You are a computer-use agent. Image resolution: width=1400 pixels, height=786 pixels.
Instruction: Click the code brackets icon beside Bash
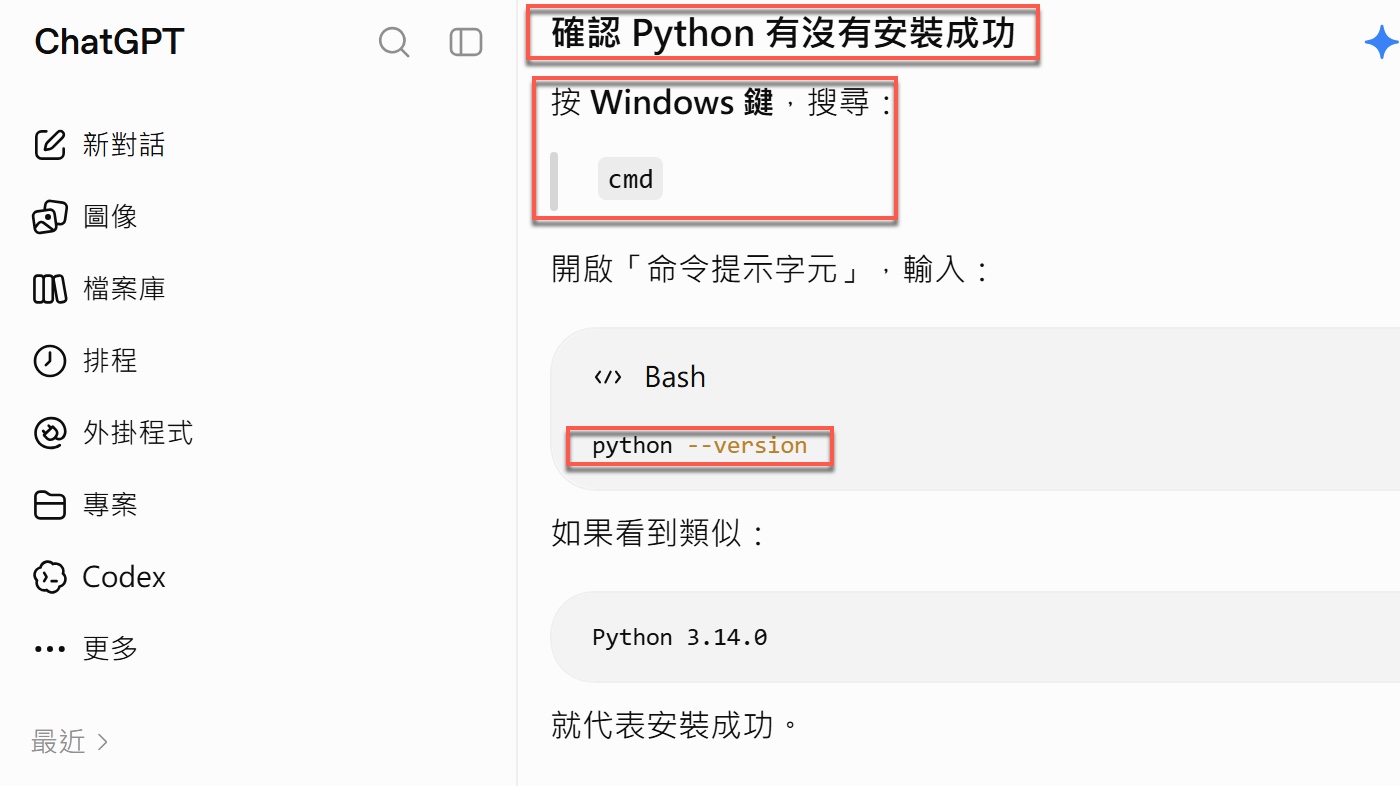607,377
